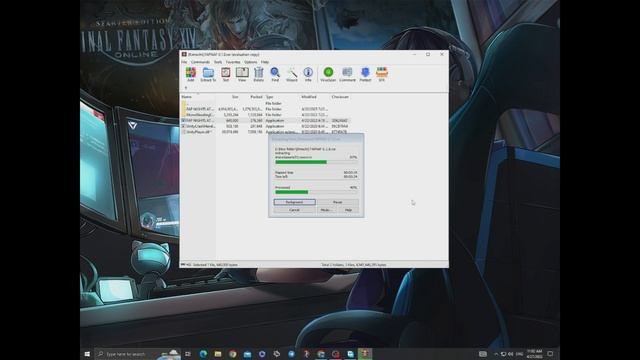This screenshot has width=640, height=360.
Task: Select the MonoBleedingEdge folder row
Action: [x=265, y=115]
